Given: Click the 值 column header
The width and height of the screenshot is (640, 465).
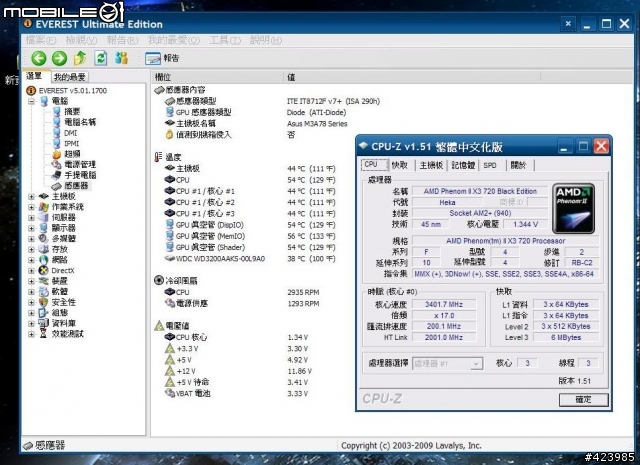Looking at the screenshot, I should tap(412, 77).
